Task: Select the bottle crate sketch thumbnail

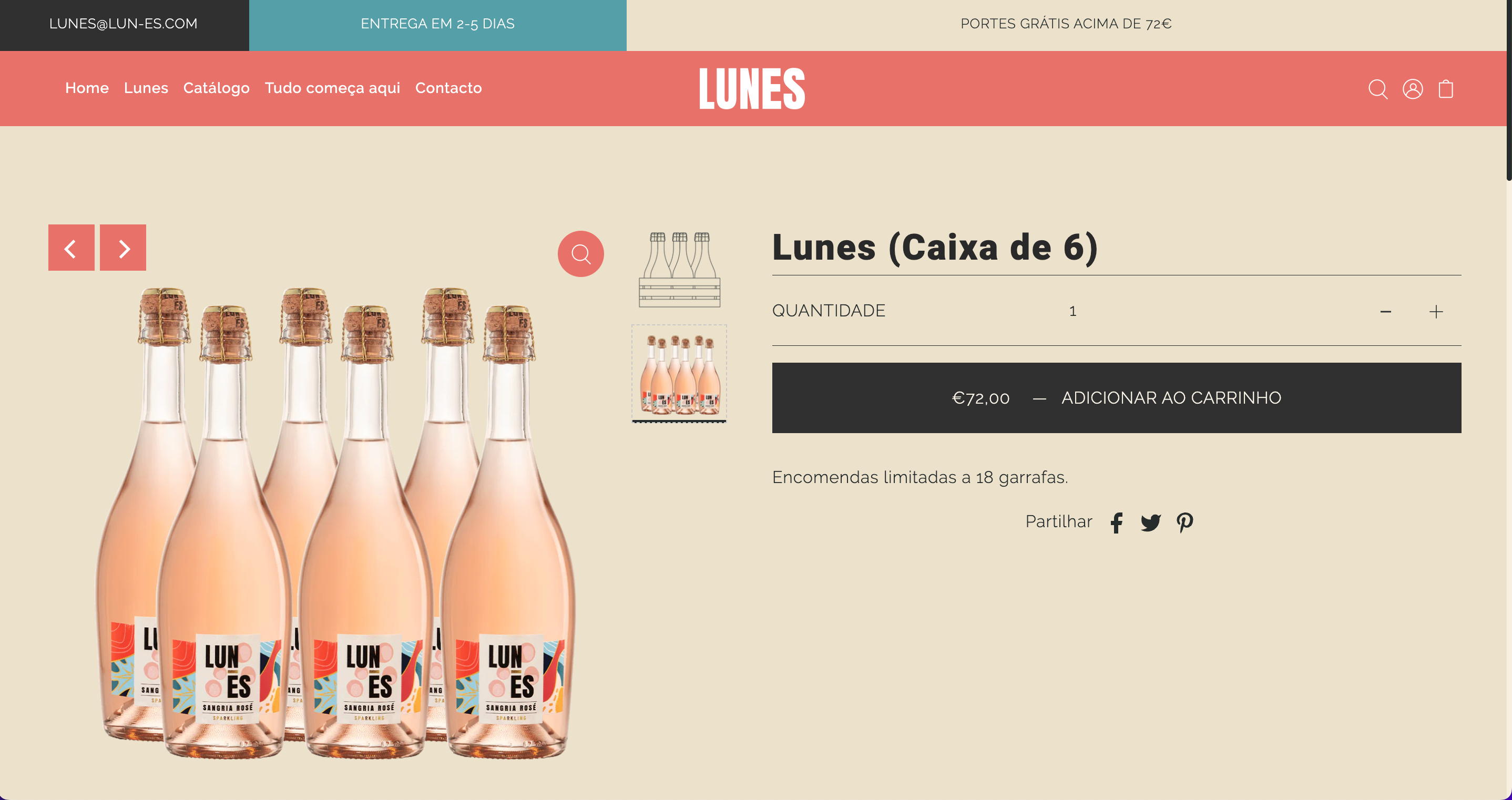Action: click(679, 270)
